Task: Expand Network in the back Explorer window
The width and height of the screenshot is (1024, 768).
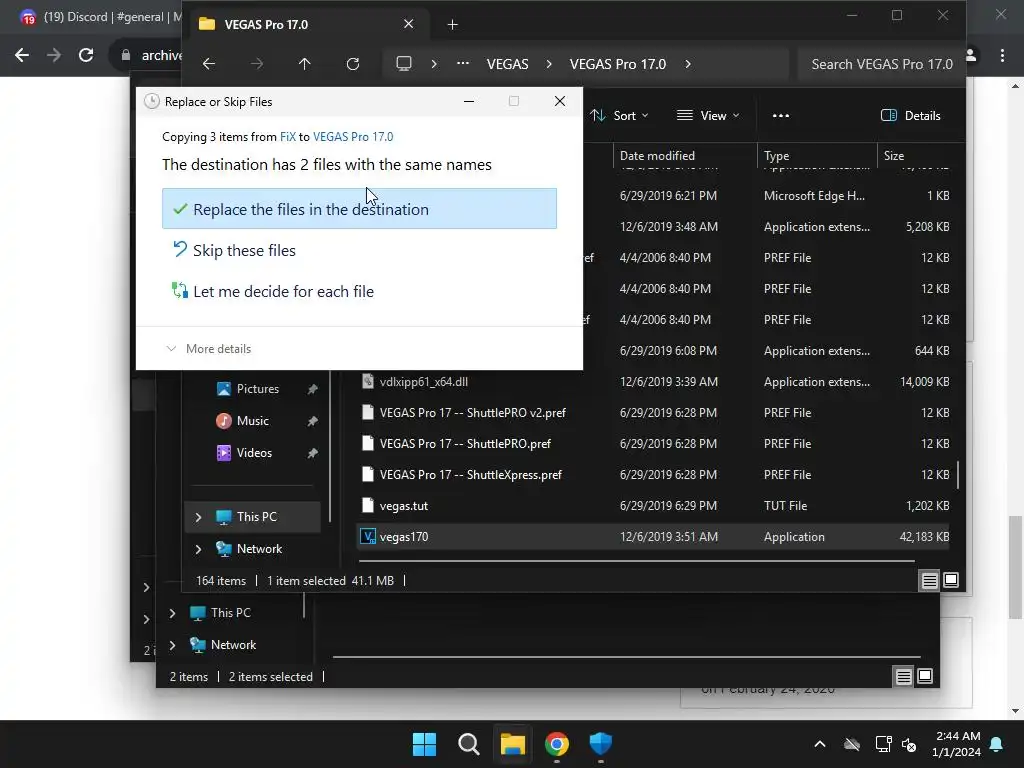Action: point(172,645)
